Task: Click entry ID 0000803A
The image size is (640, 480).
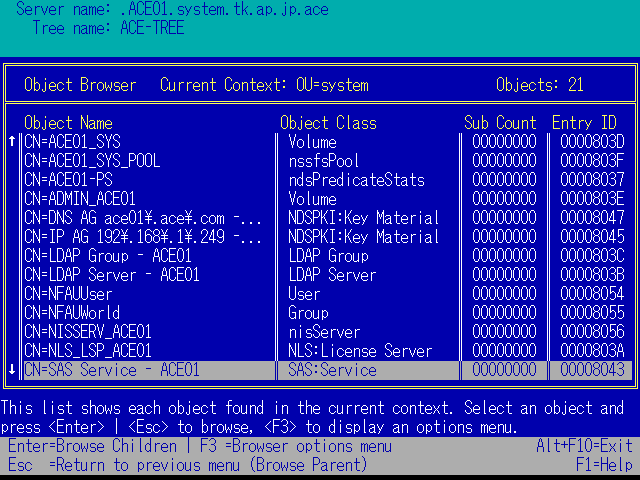Action: (x=592, y=351)
